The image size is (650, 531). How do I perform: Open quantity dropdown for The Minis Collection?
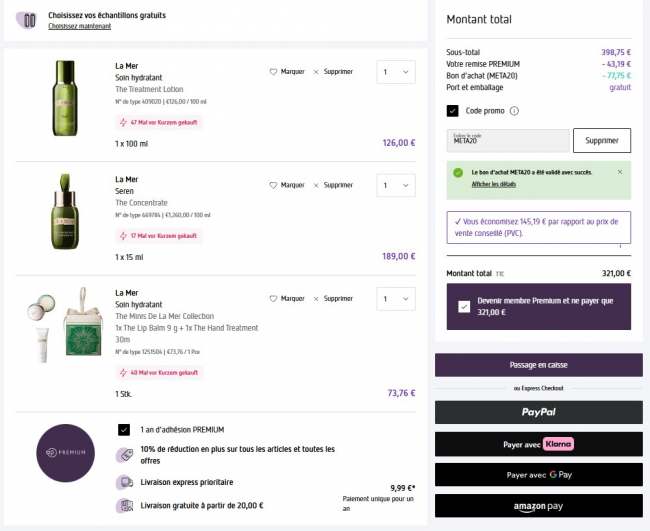point(395,298)
